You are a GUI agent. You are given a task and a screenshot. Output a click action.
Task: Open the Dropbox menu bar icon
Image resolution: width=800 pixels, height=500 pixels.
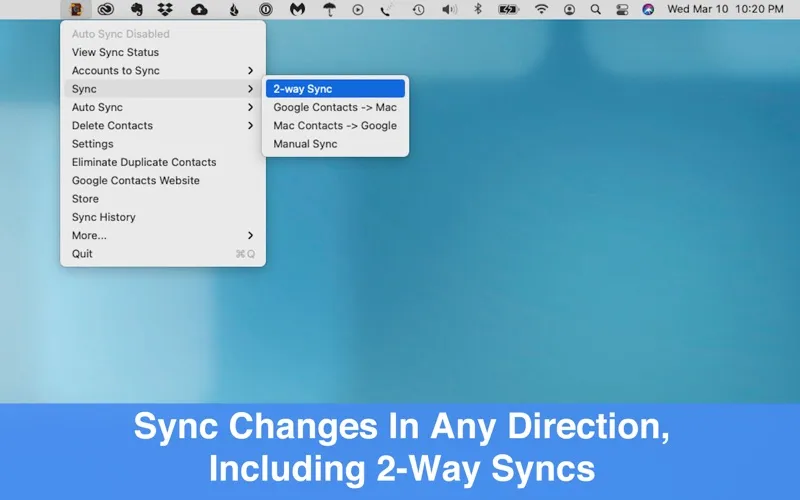click(165, 9)
